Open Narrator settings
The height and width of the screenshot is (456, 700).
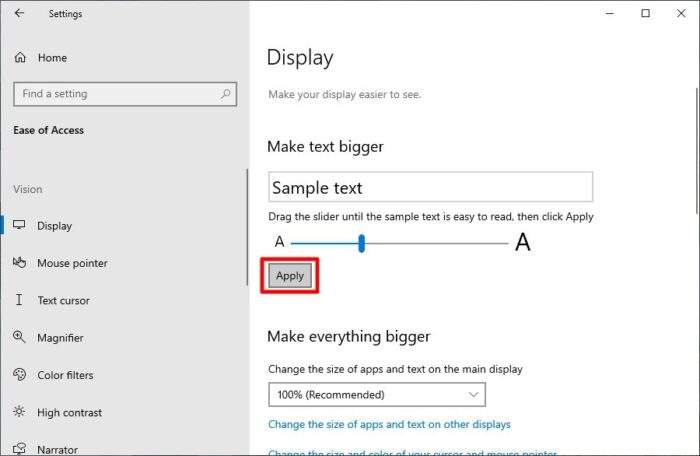[x=57, y=449]
